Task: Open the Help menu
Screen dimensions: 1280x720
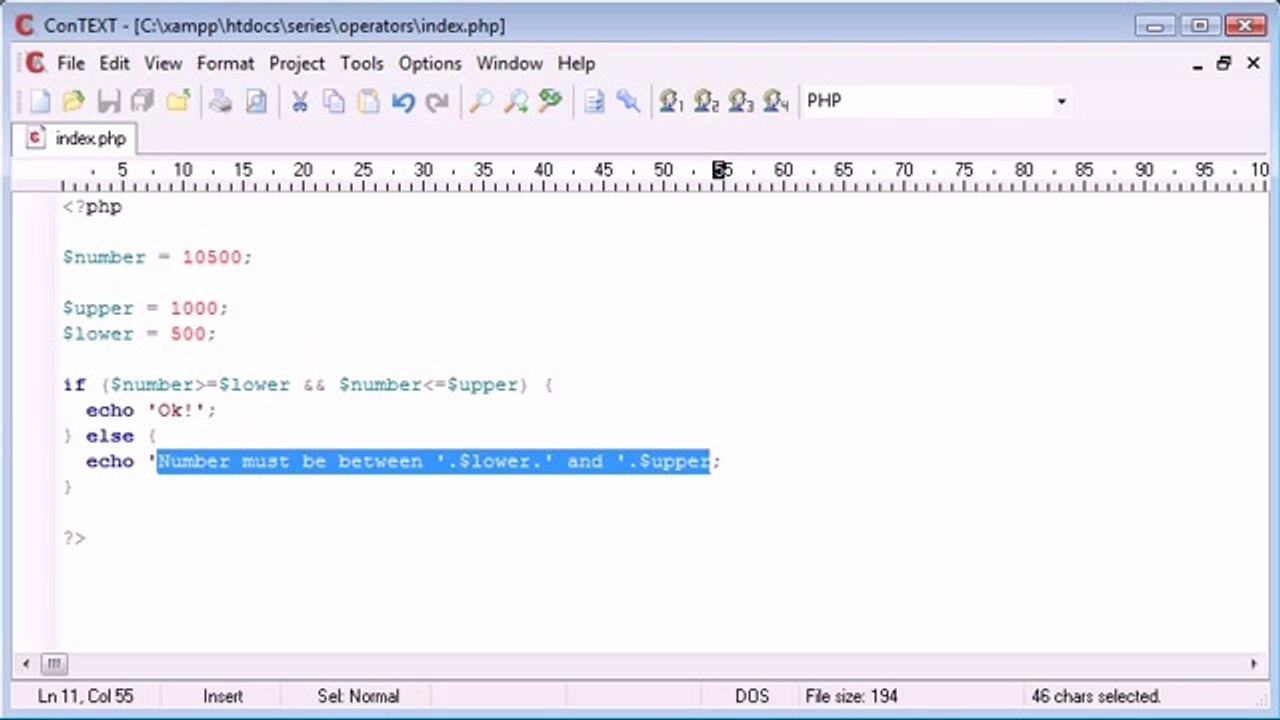Action: 576,63
